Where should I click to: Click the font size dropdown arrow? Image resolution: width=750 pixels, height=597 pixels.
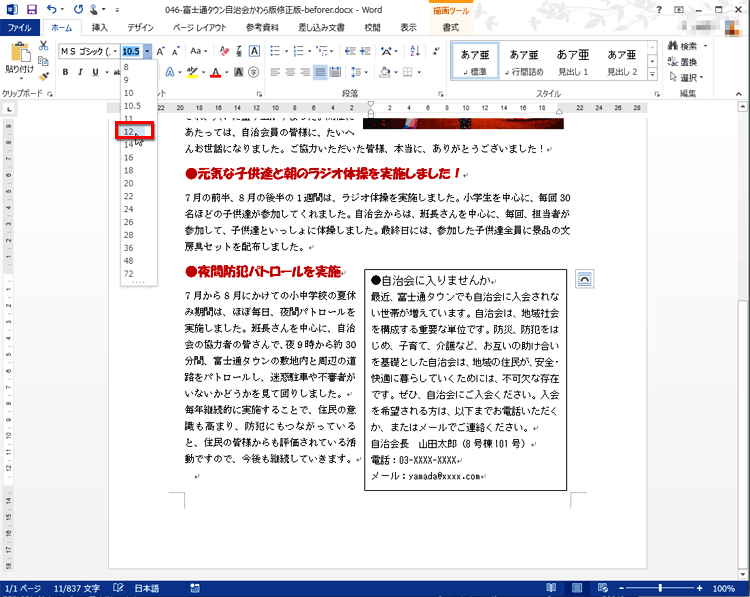click(147, 51)
